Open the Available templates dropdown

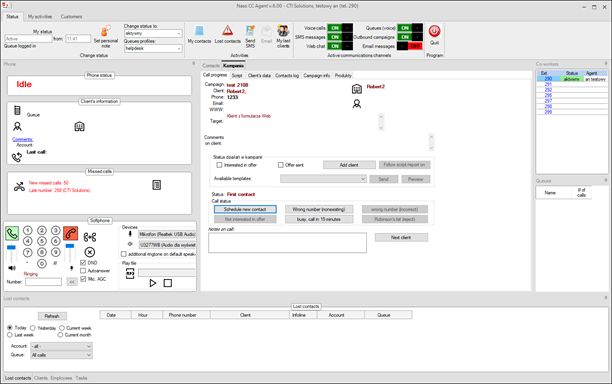pos(323,179)
